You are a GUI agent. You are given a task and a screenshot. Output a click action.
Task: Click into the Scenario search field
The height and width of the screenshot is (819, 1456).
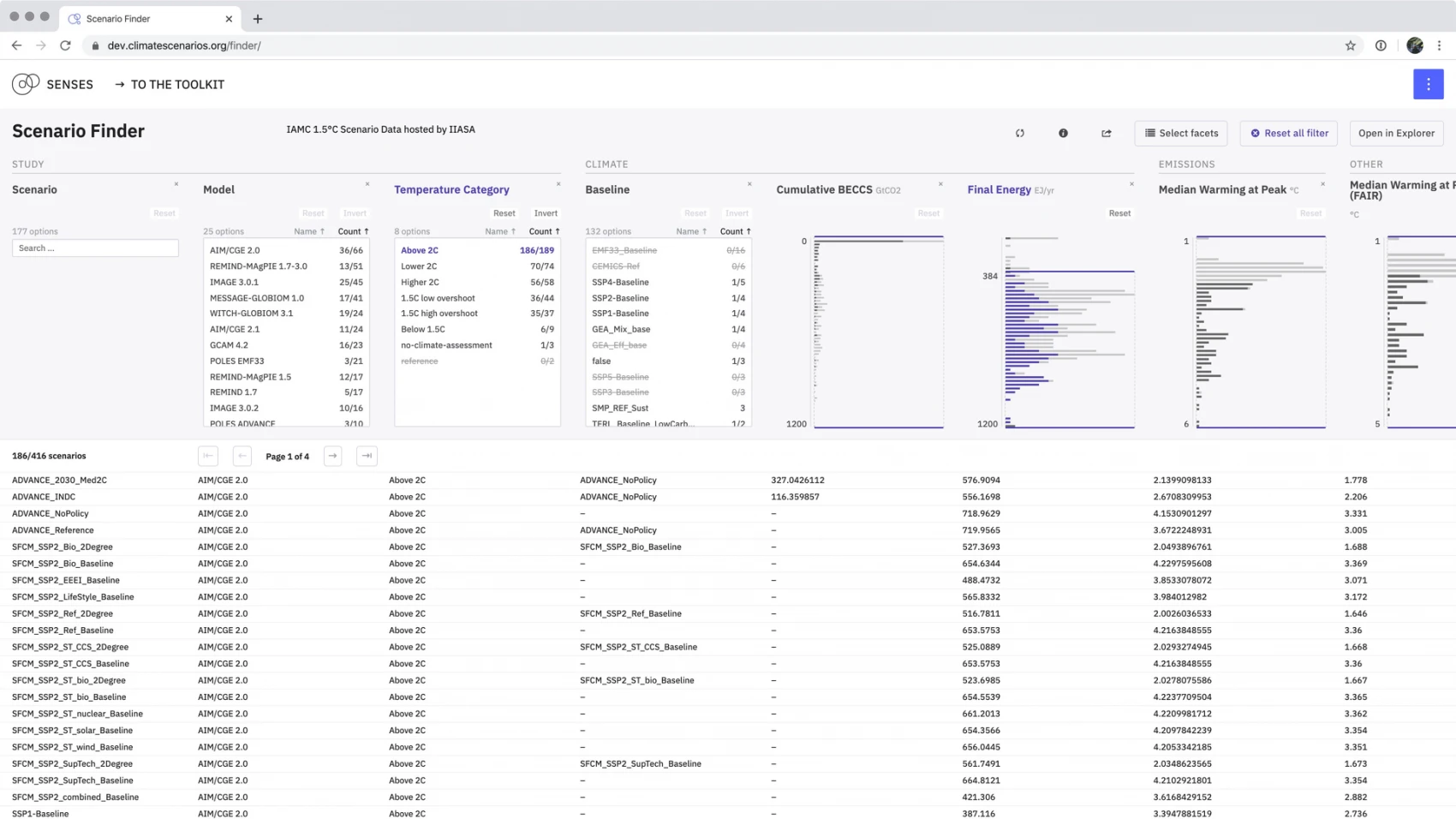95,248
